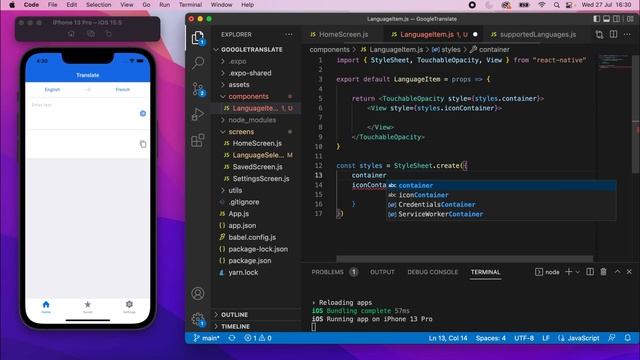
Task: Open package.json in explorer
Action: (x=250, y=261)
